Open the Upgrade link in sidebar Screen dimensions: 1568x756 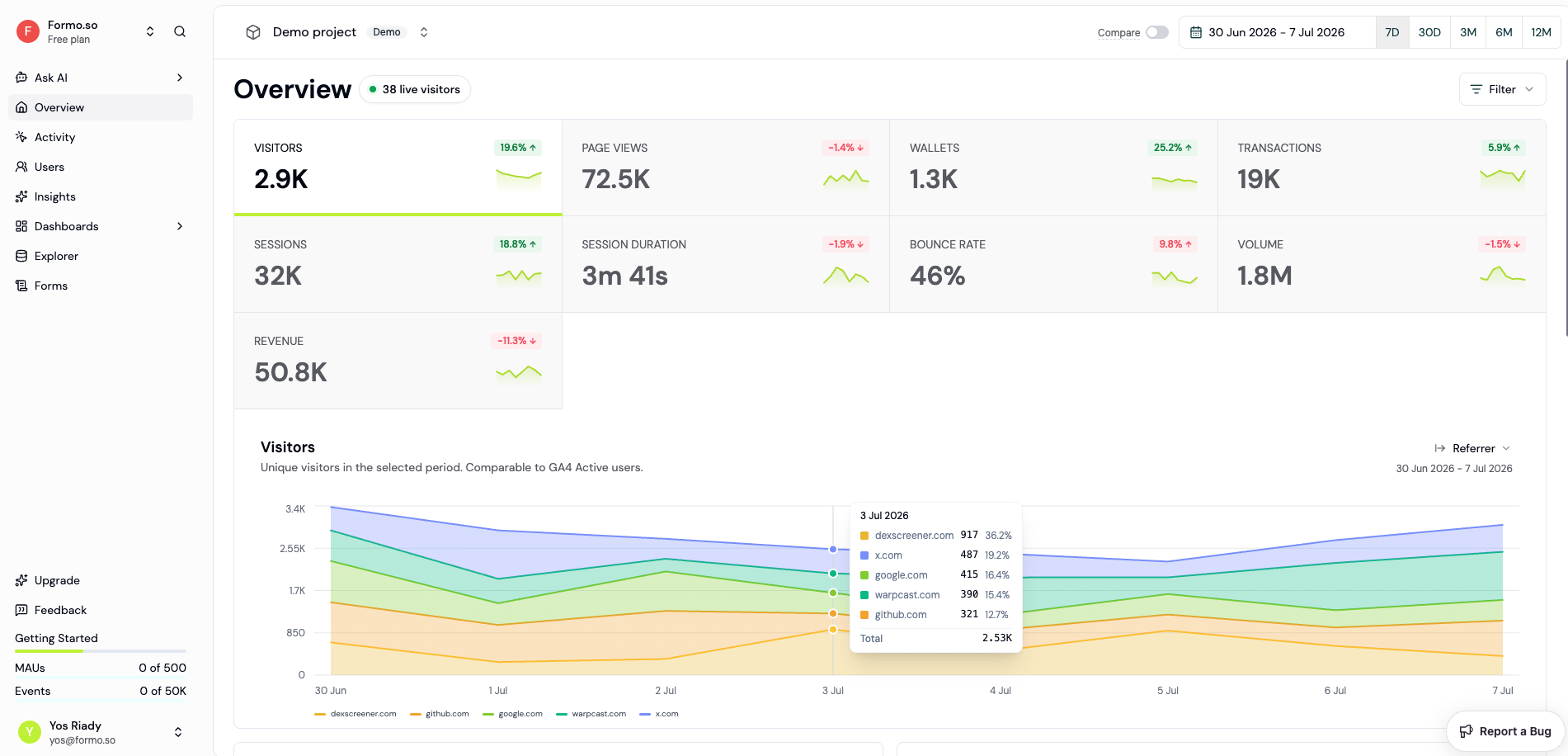101,580
